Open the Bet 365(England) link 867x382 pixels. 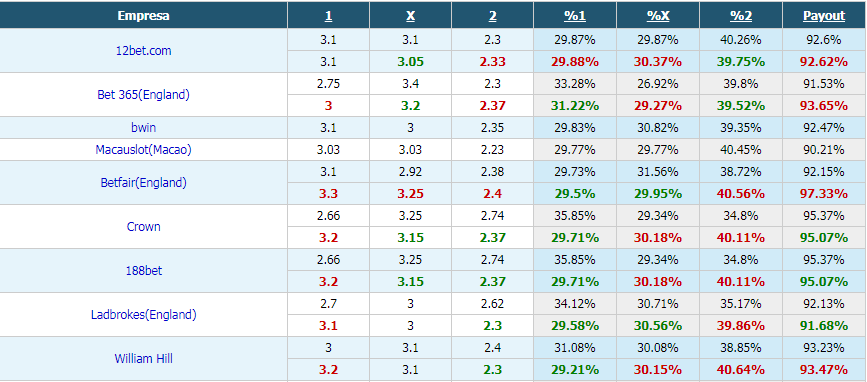(143, 95)
